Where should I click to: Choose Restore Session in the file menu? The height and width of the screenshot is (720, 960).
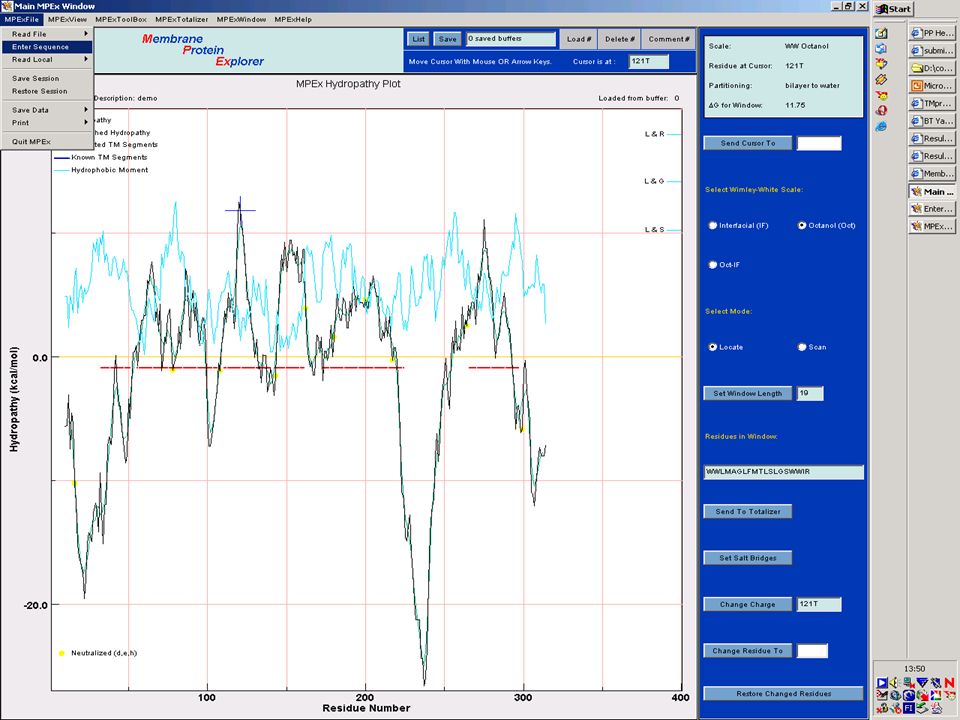coord(47,91)
